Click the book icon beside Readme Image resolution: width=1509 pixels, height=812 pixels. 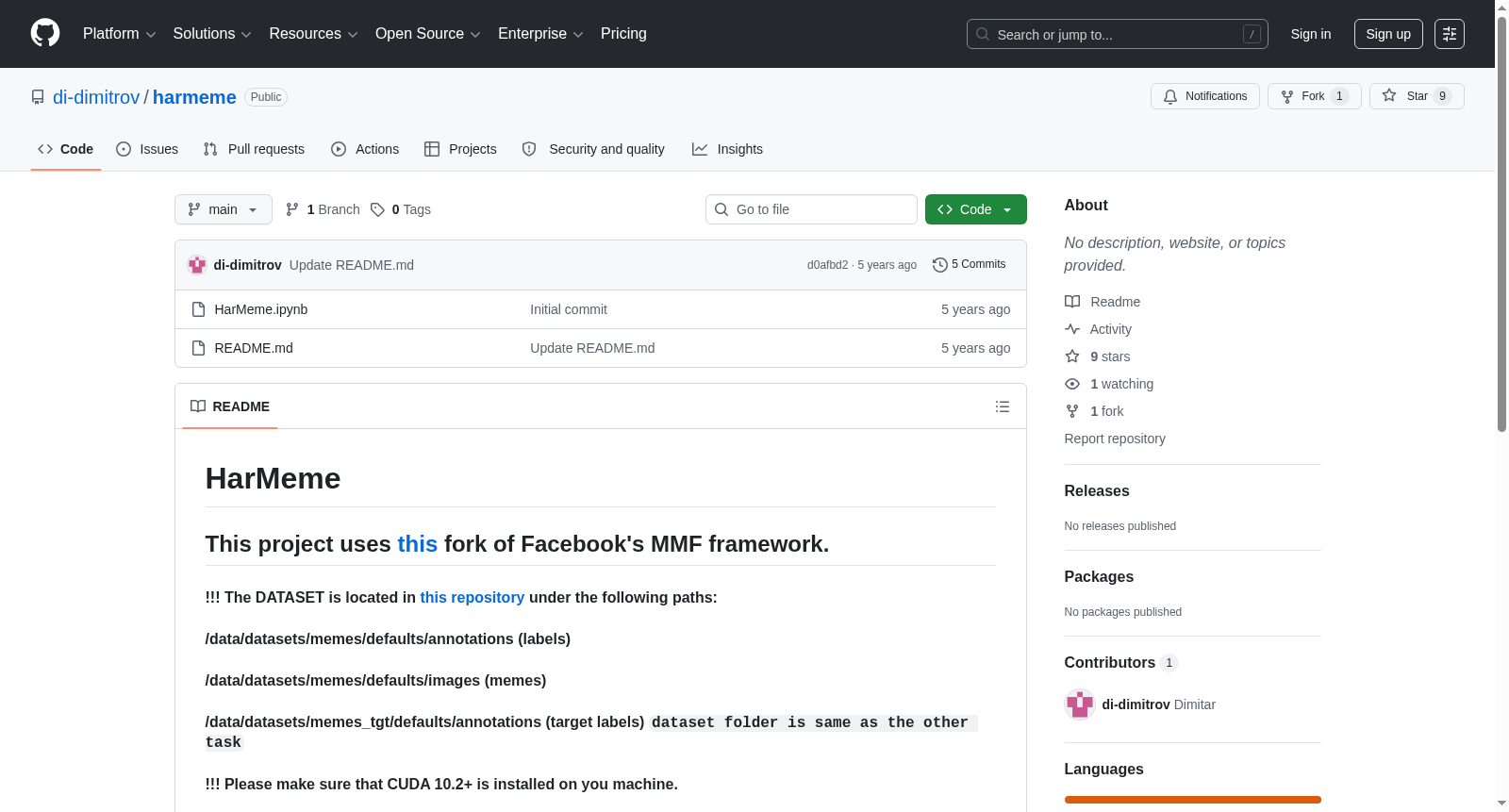click(x=1072, y=302)
